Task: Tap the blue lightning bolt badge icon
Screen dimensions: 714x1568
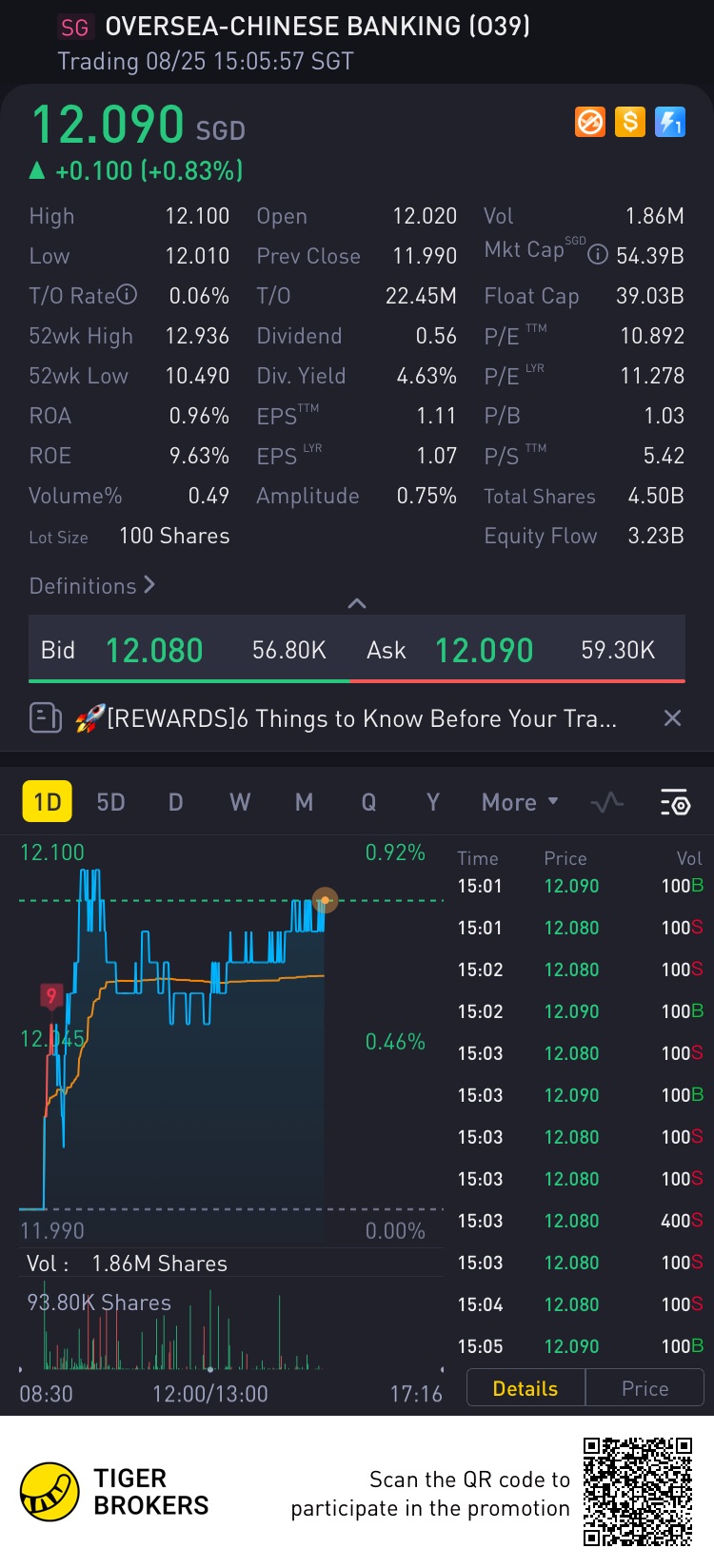Action: 669,122
